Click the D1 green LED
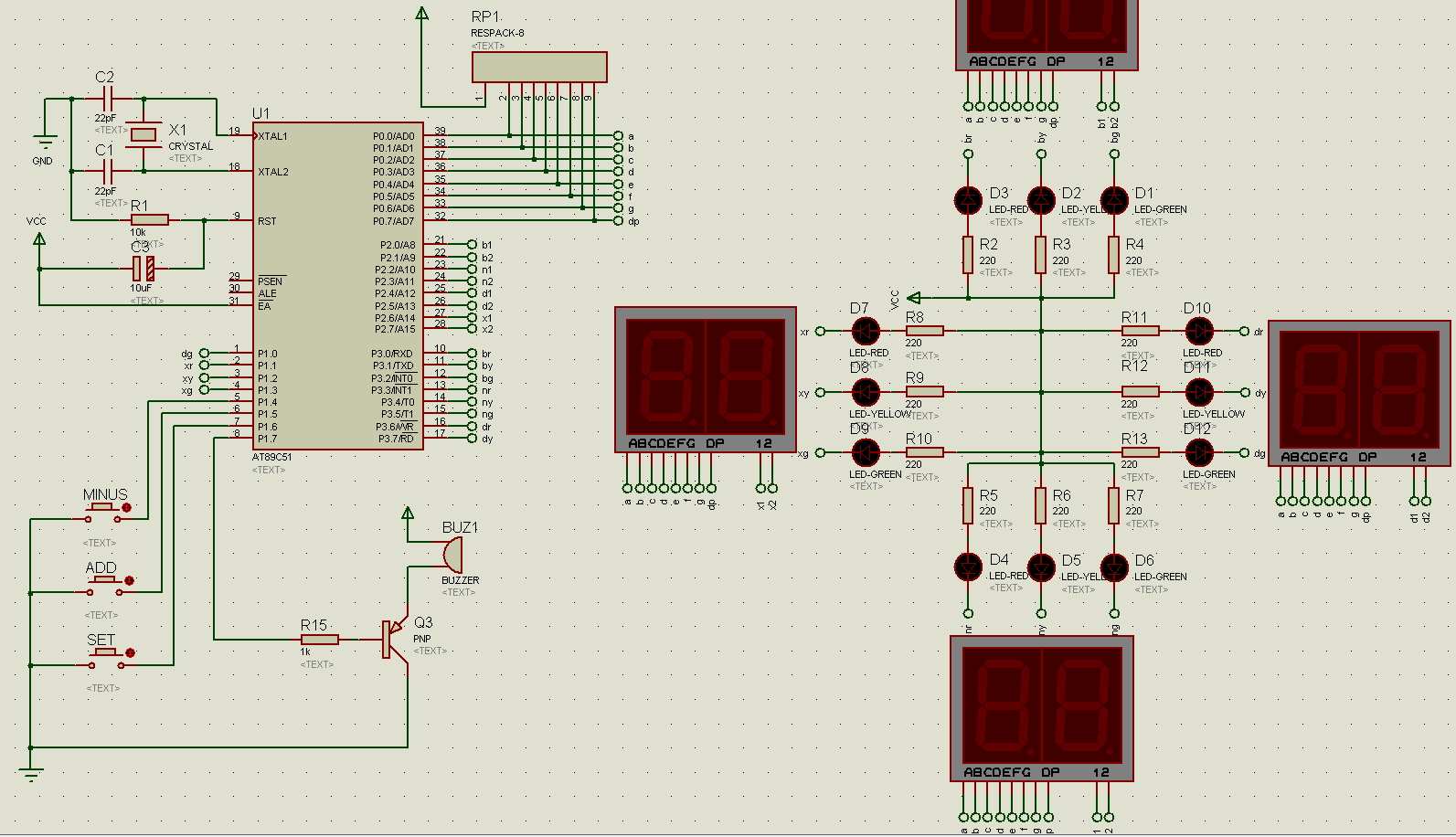1456x837 pixels. (x=1114, y=200)
